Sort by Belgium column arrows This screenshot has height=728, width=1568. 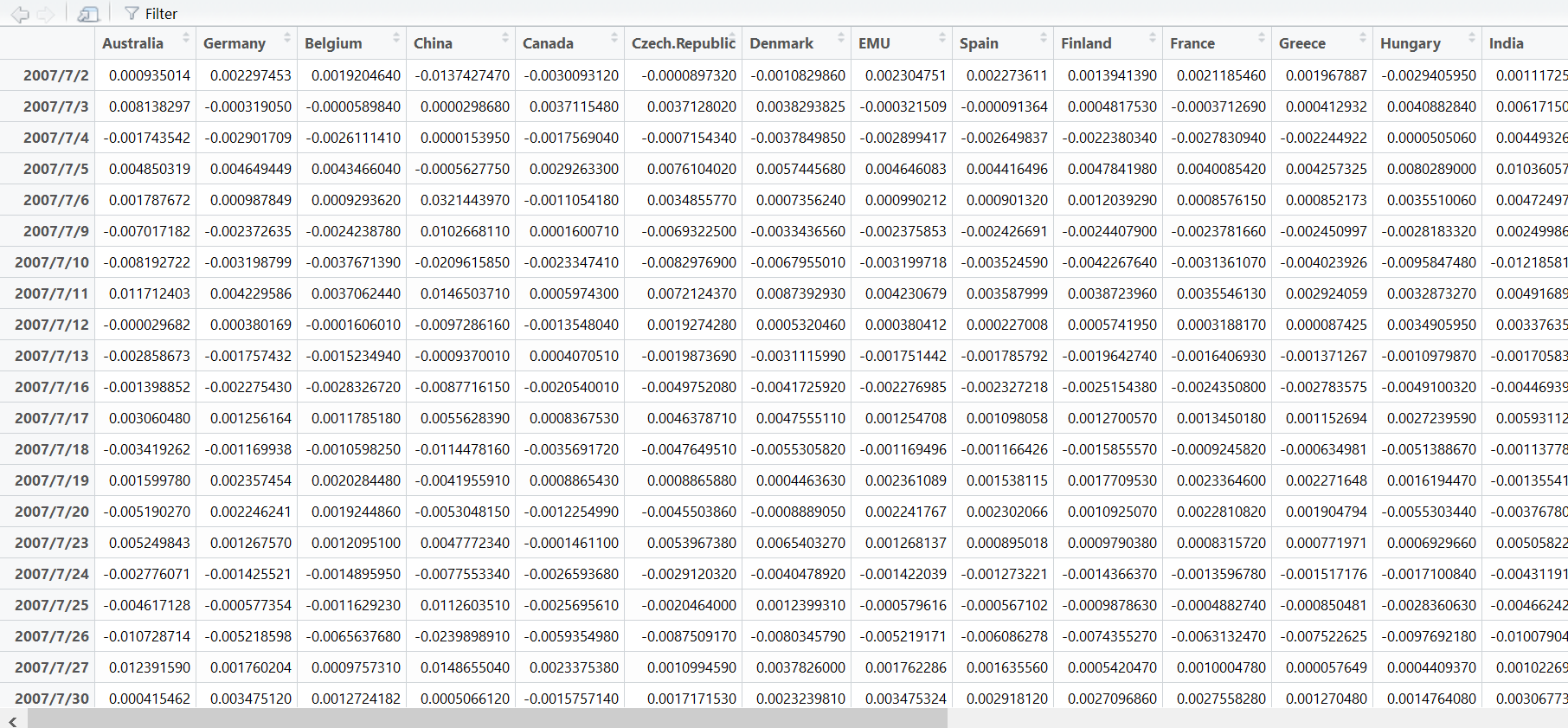click(x=395, y=39)
